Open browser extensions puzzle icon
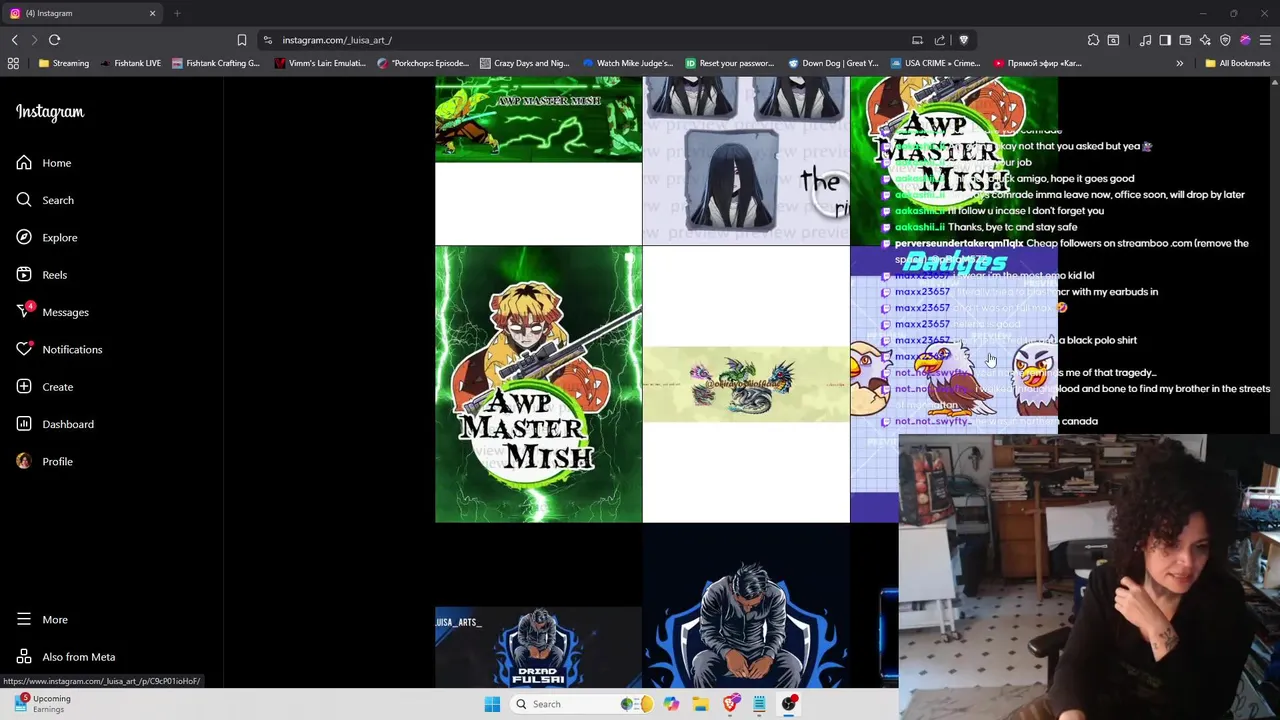The height and width of the screenshot is (720, 1280). [x=1093, y=40]
